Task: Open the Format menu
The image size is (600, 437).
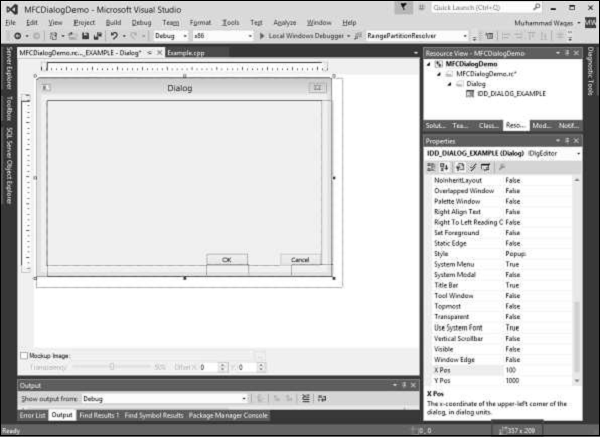Action: pos(200,23)
